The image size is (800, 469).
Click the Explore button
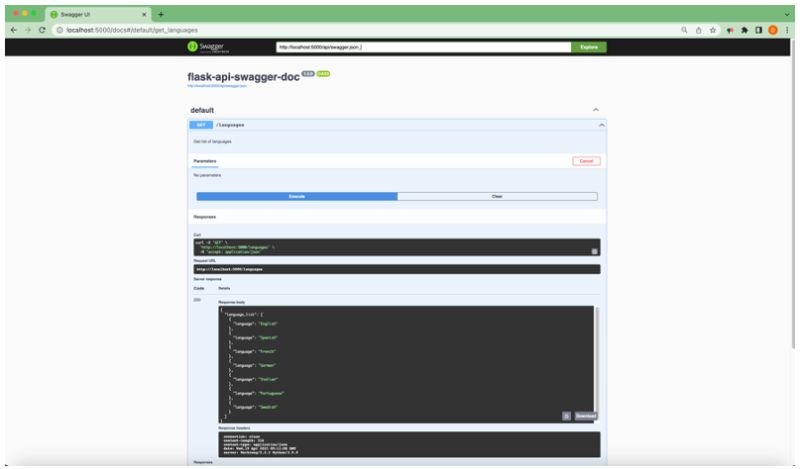(x=589, y=47)
